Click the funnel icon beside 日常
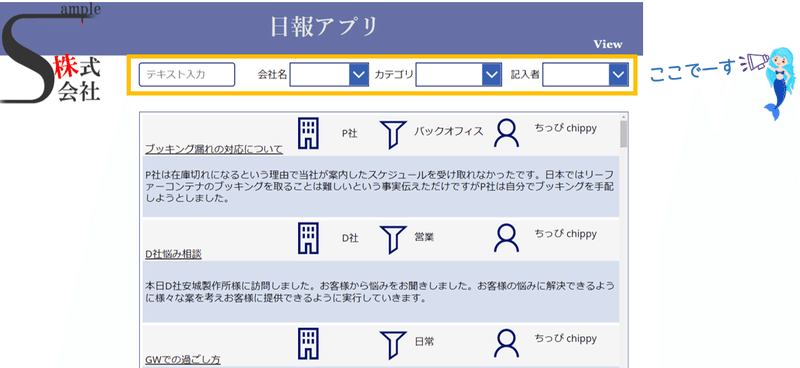Screen dimensions: 800x368 (393, 346)
